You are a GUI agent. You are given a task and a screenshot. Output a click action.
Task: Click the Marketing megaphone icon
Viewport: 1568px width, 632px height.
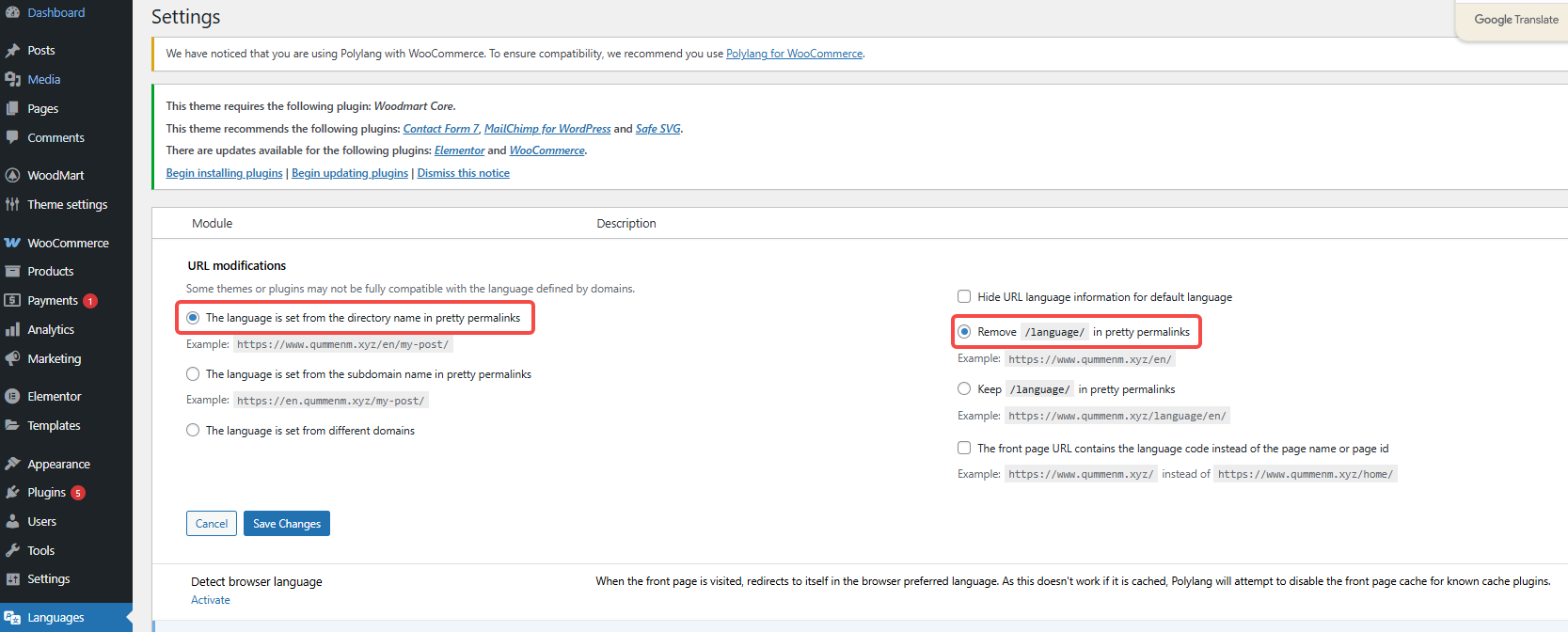point(12,359)
